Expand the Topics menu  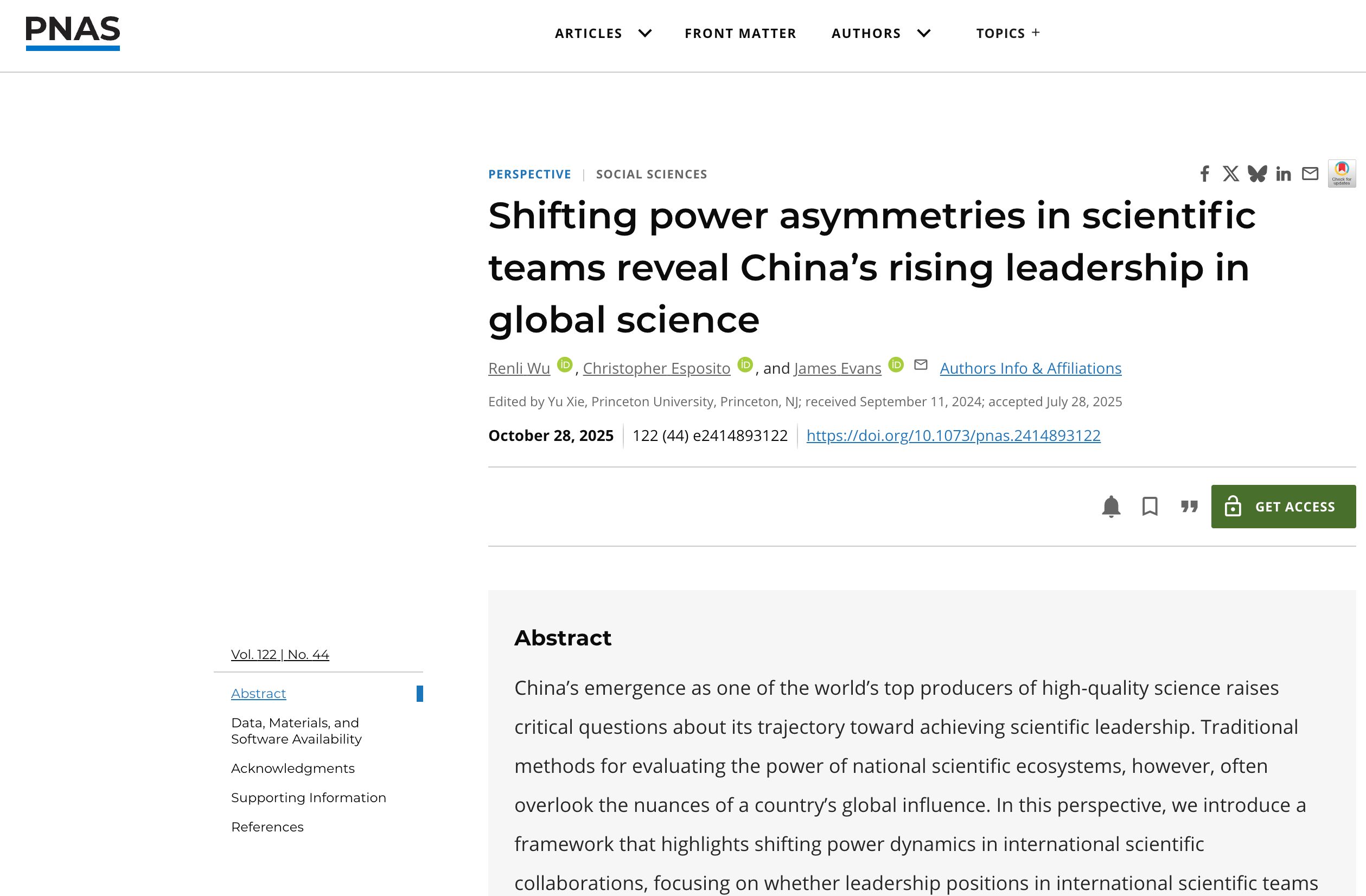(x=1007, y=33)
